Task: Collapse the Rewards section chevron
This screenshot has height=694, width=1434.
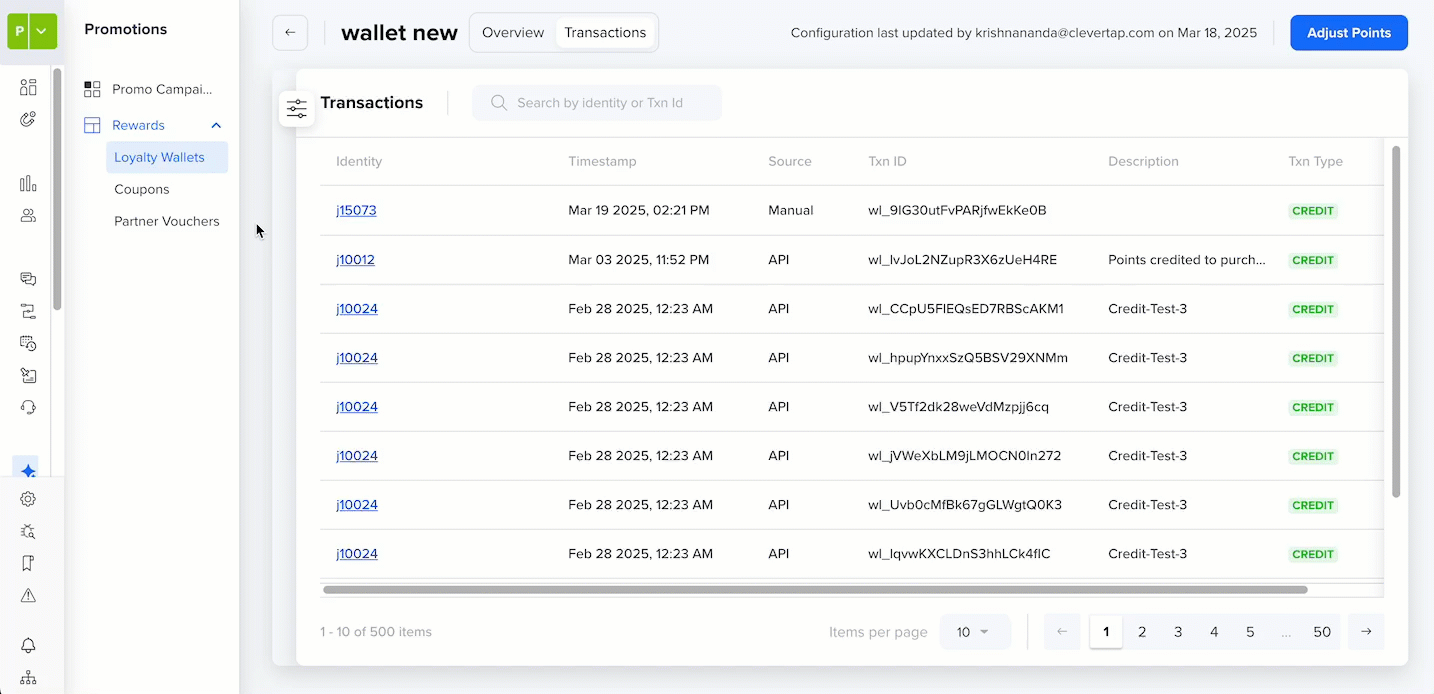Action: click(216, 125)
